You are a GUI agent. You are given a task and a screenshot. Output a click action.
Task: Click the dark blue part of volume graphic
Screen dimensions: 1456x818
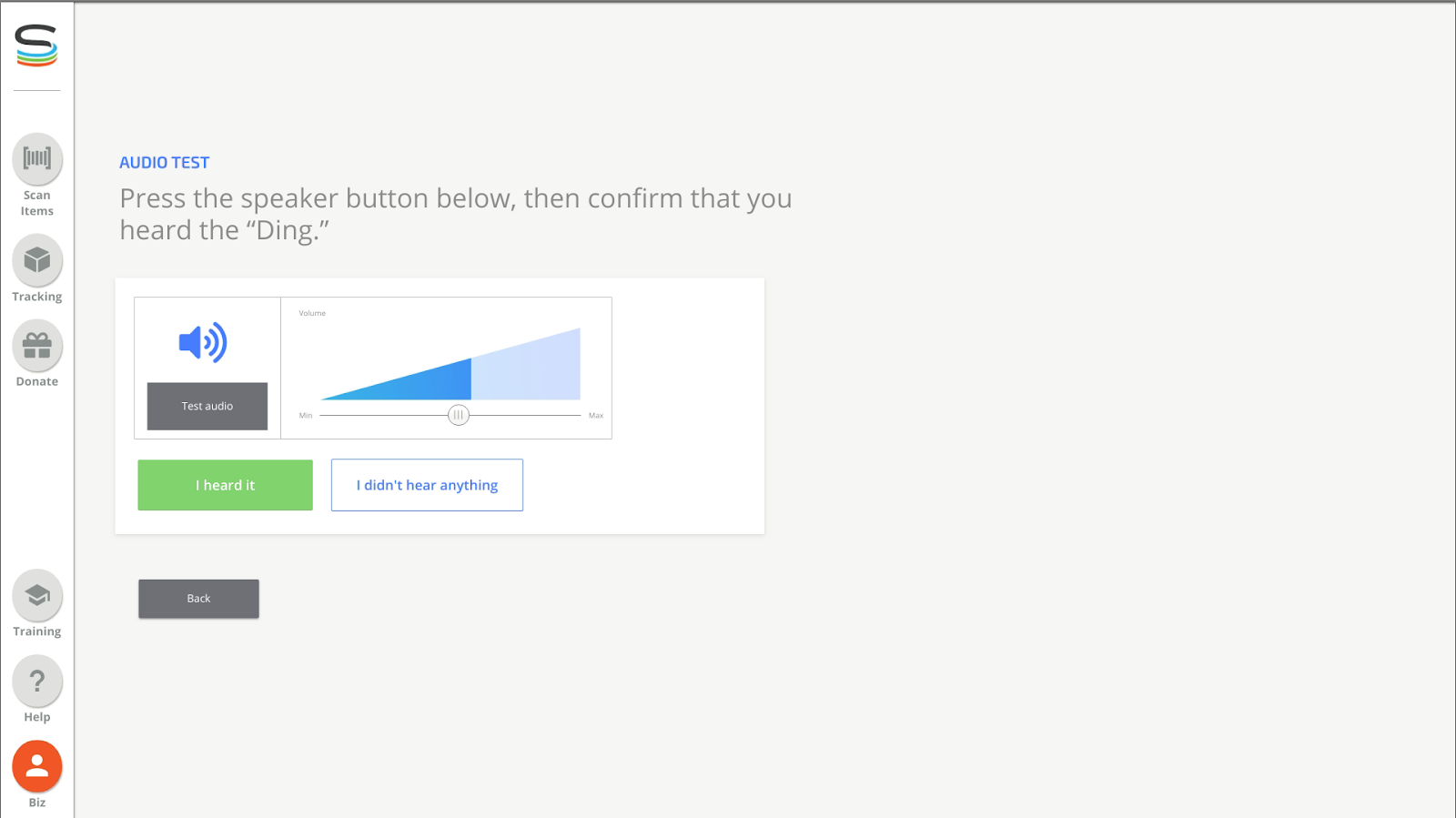tap(437, 384)
